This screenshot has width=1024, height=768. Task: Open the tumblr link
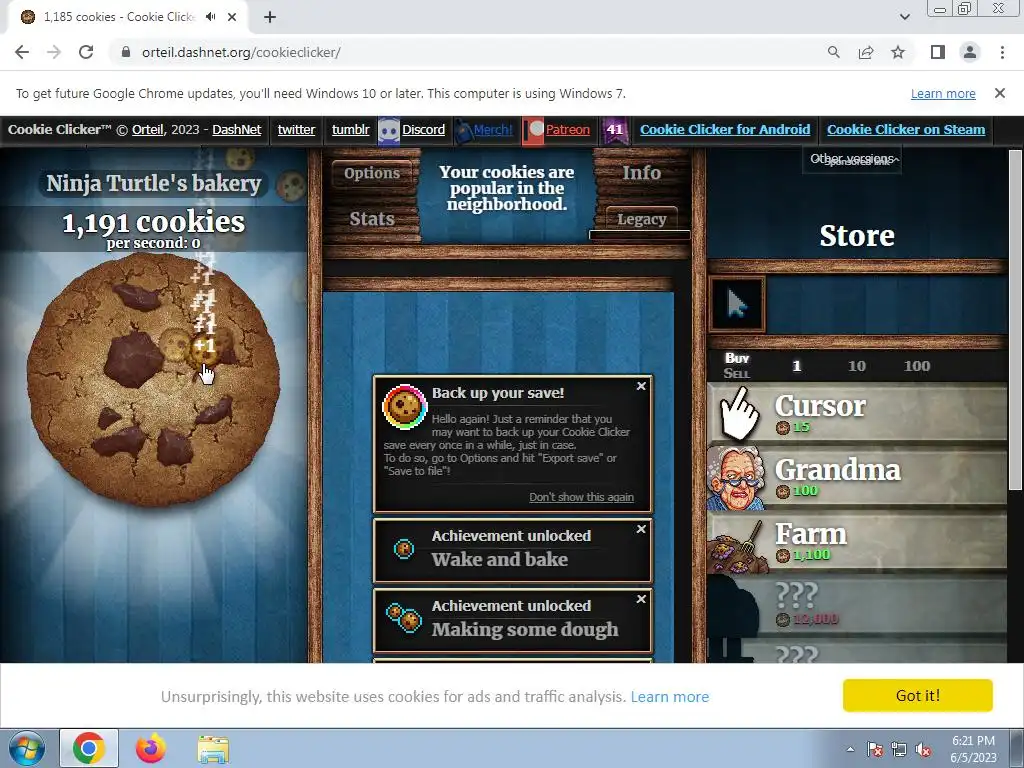[x=351, y=129]
